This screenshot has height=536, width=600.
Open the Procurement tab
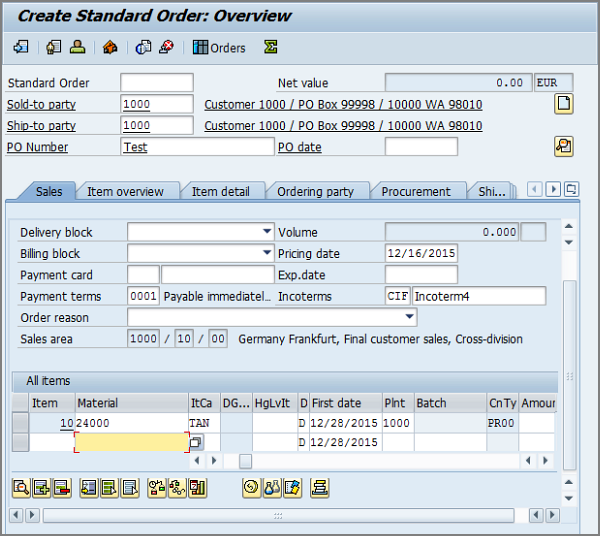point(416,191)
